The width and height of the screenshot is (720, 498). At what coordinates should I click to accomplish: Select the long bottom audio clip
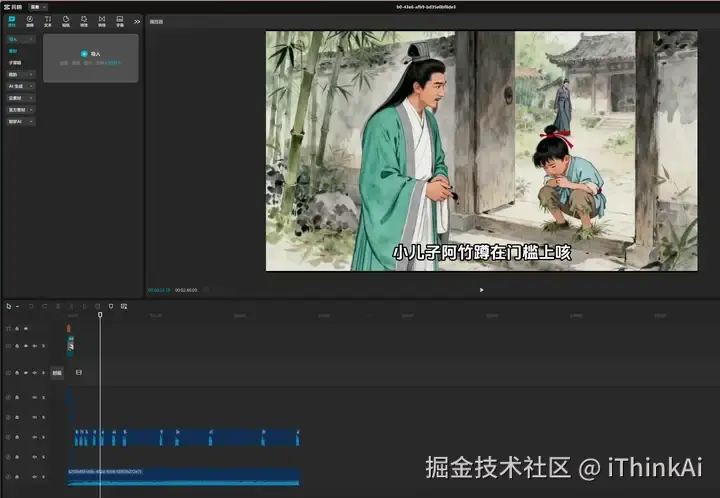click(184, 477)
